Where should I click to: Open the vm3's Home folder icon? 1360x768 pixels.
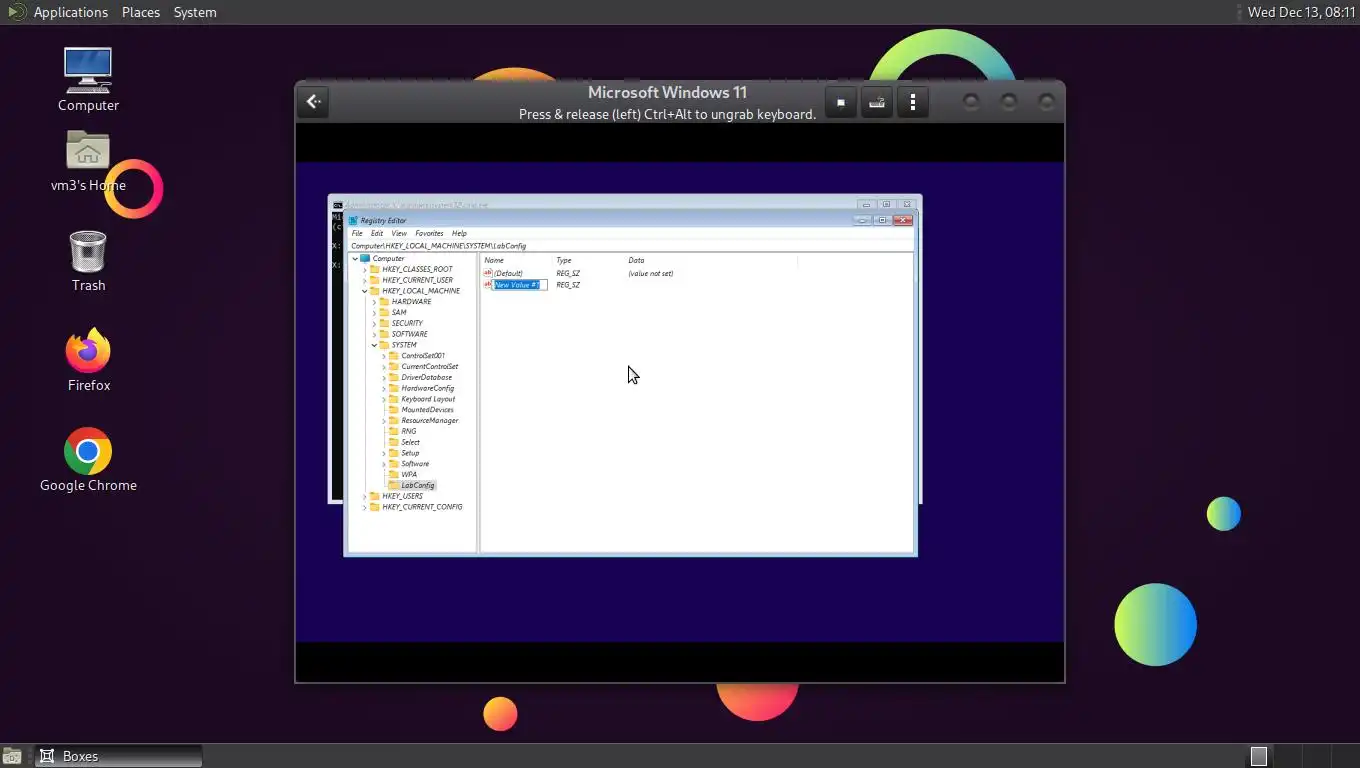tap(88, 151)
